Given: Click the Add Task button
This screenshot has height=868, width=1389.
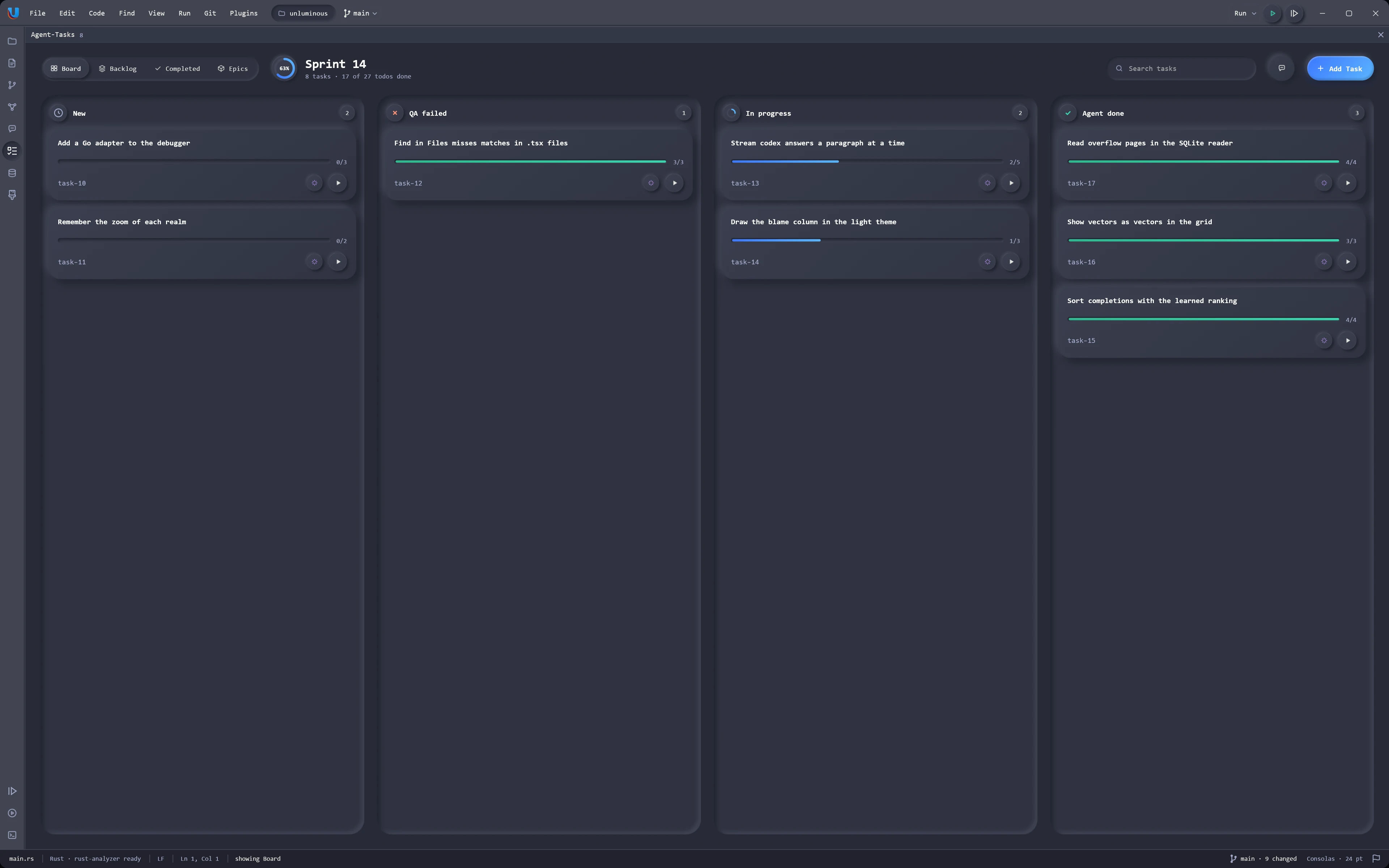Looking at the screenshot, I should coord(1340,68).
